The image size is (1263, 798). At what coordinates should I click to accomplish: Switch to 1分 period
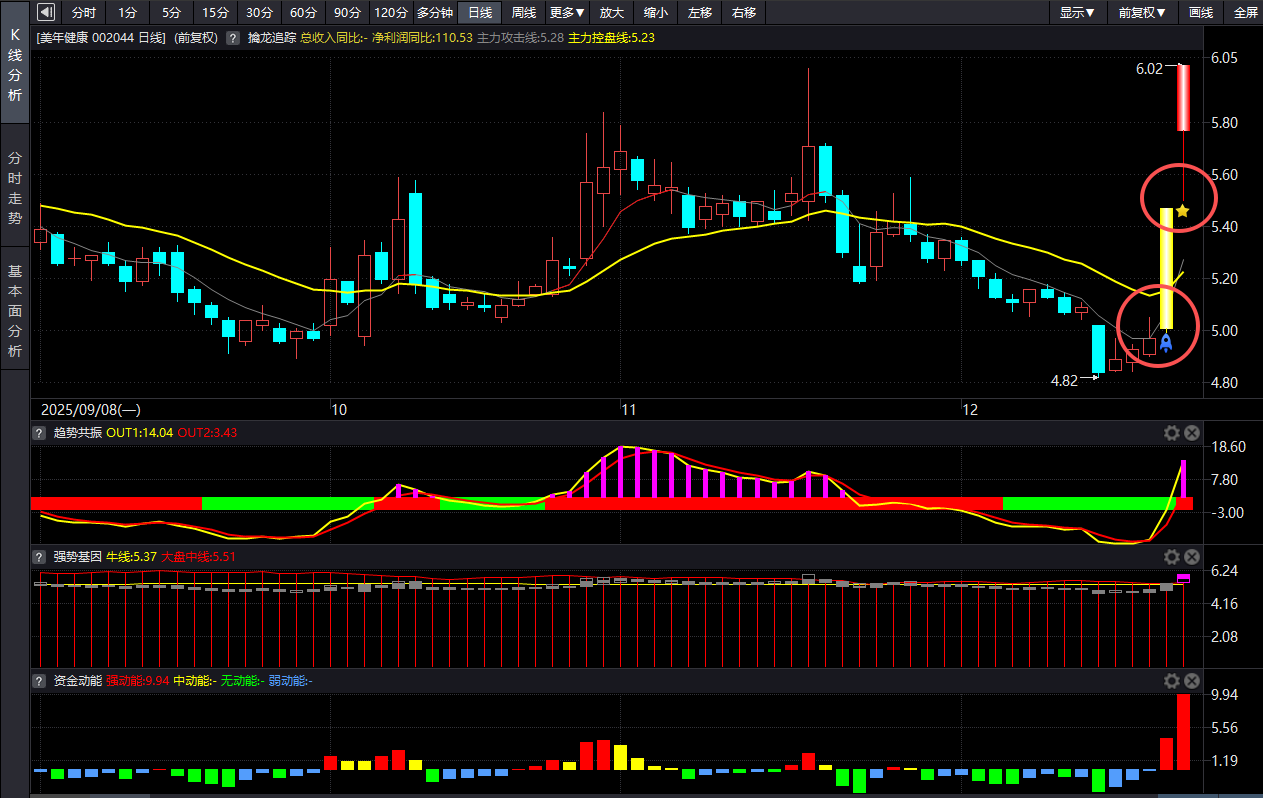tap(128, 12)
